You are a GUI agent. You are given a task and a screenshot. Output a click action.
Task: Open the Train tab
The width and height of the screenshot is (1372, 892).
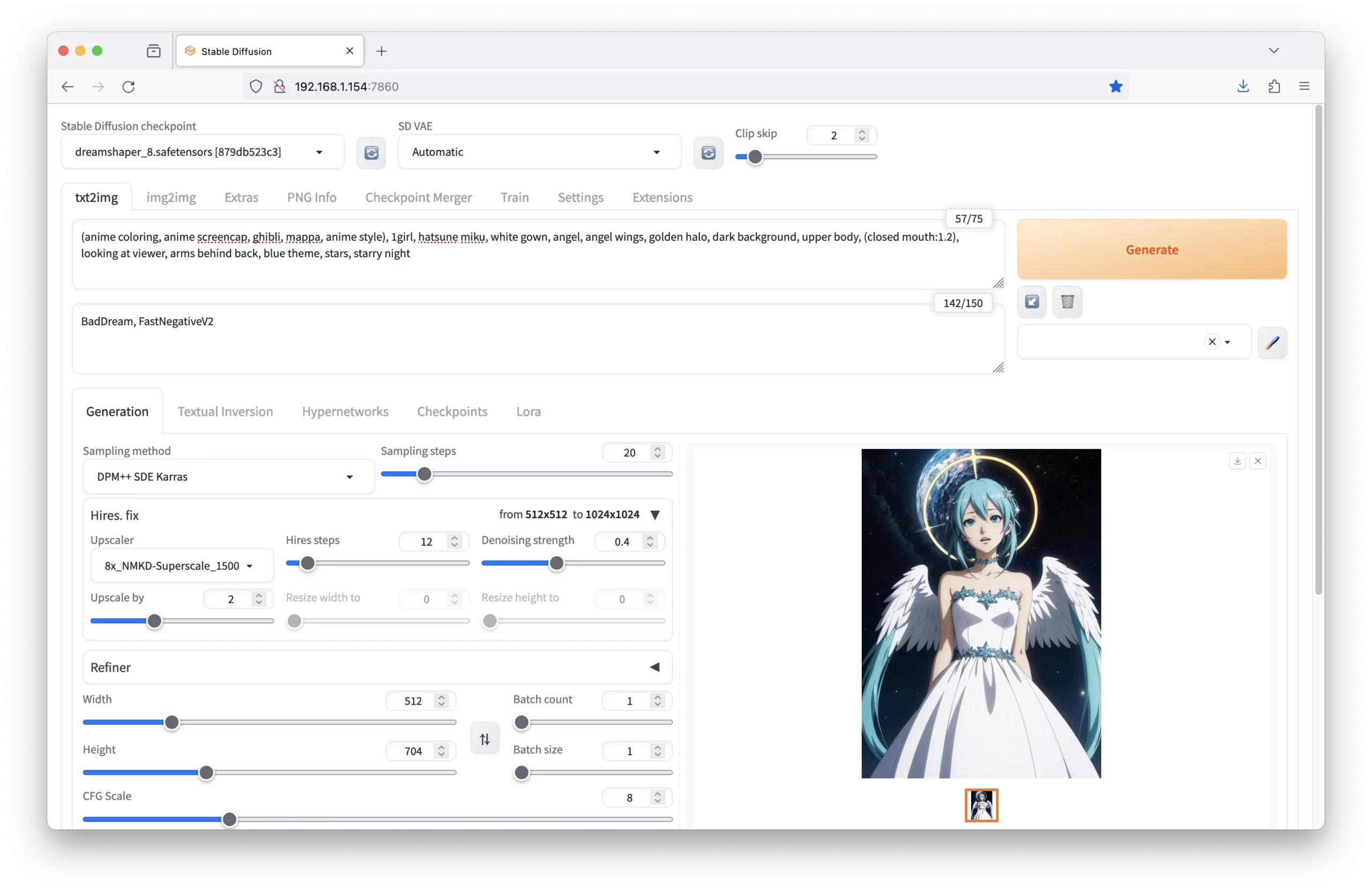tap(514, 197)
